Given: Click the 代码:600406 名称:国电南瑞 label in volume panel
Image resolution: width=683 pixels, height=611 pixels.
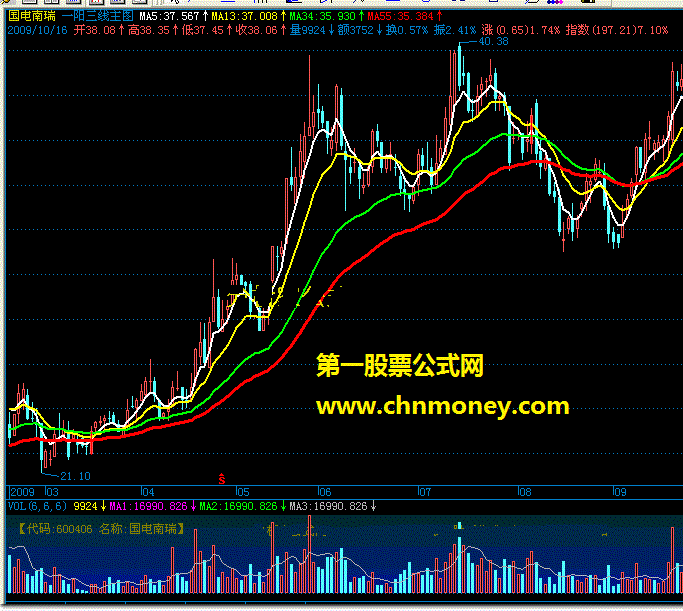Looking at the screenshot, I should [101, 529].
